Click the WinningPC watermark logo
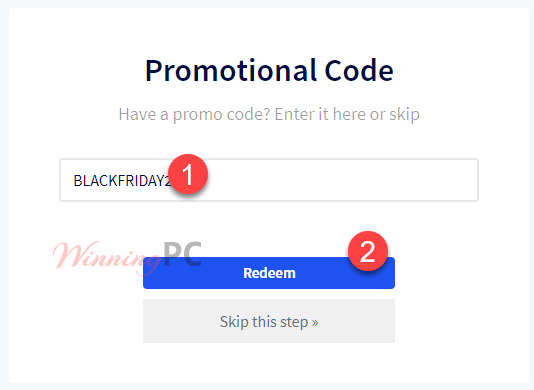Screen dimensions: 534x390 pos(128,257)
